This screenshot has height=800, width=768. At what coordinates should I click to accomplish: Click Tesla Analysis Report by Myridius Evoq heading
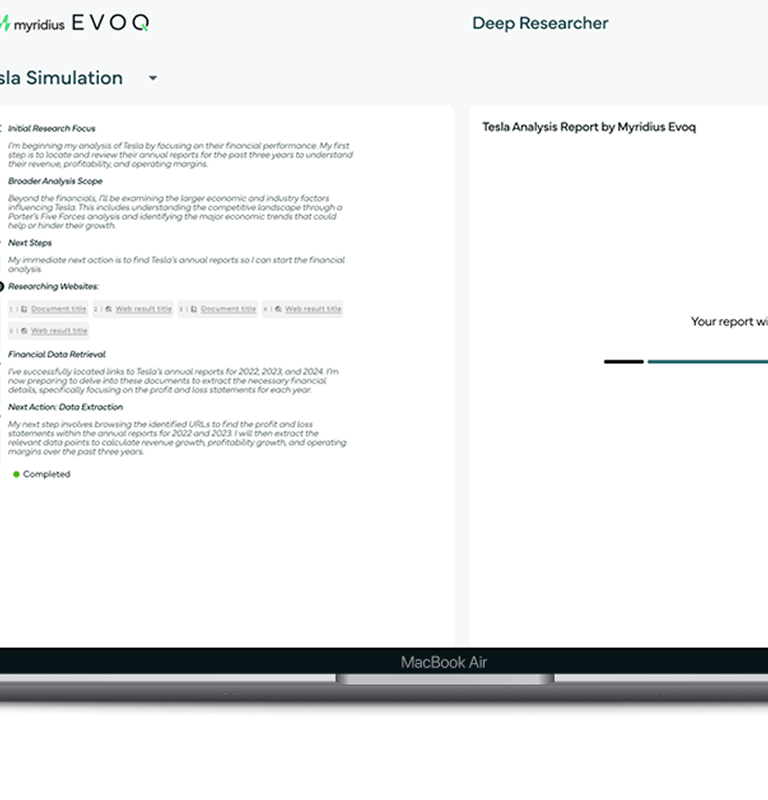tap(589, 127)
